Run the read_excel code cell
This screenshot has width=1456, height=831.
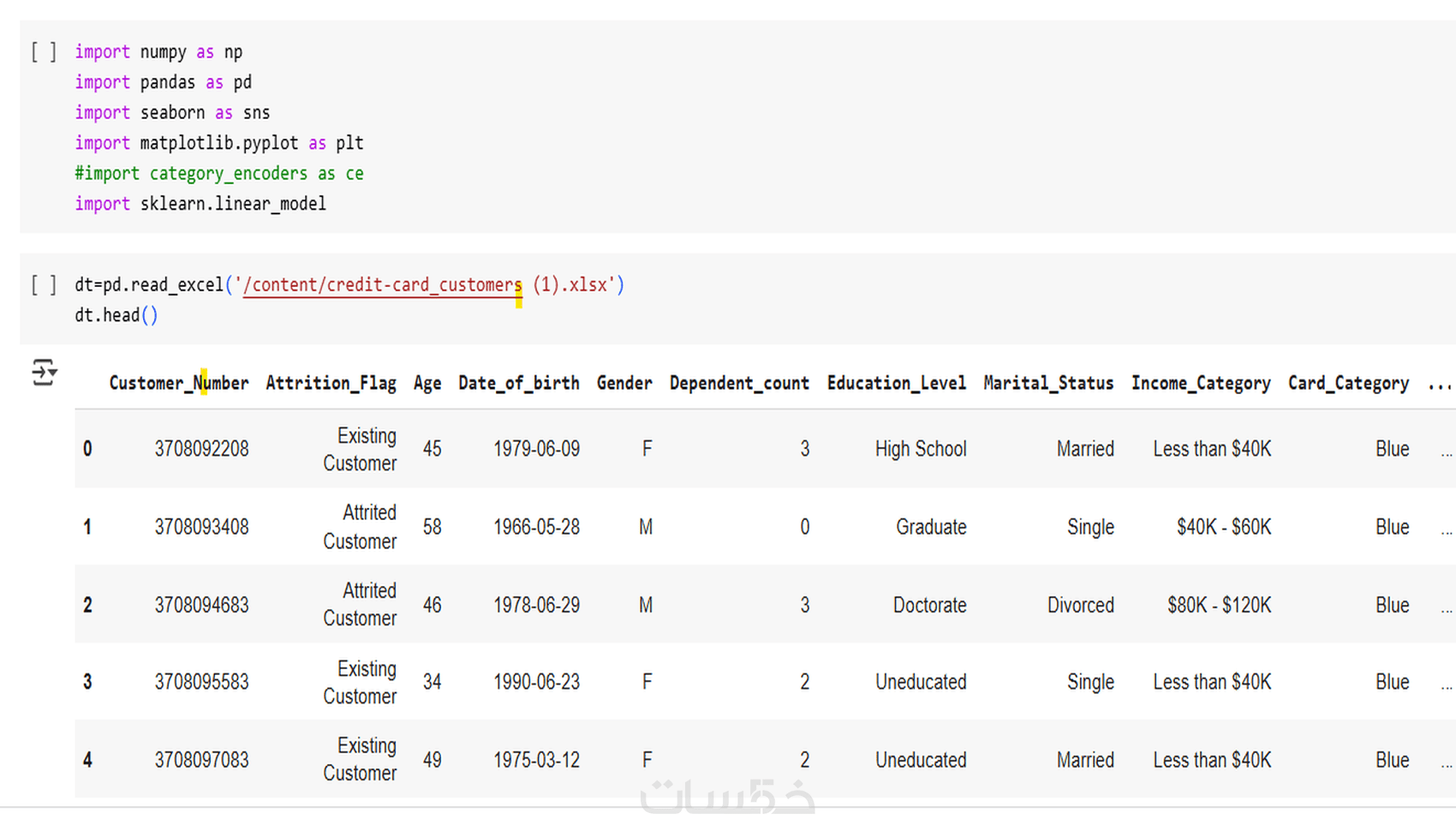(44, 284)
